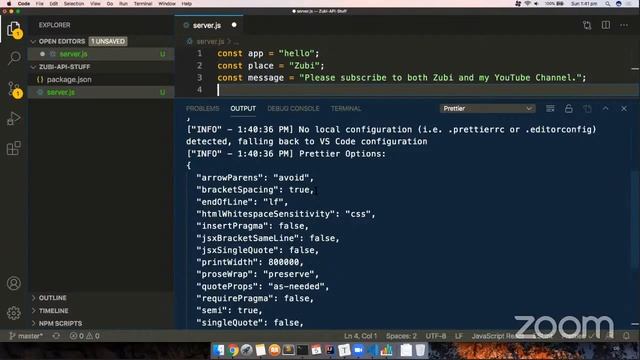
Task: Open the Terminal menu in menu bar
Action: click(x=143, y=3)
